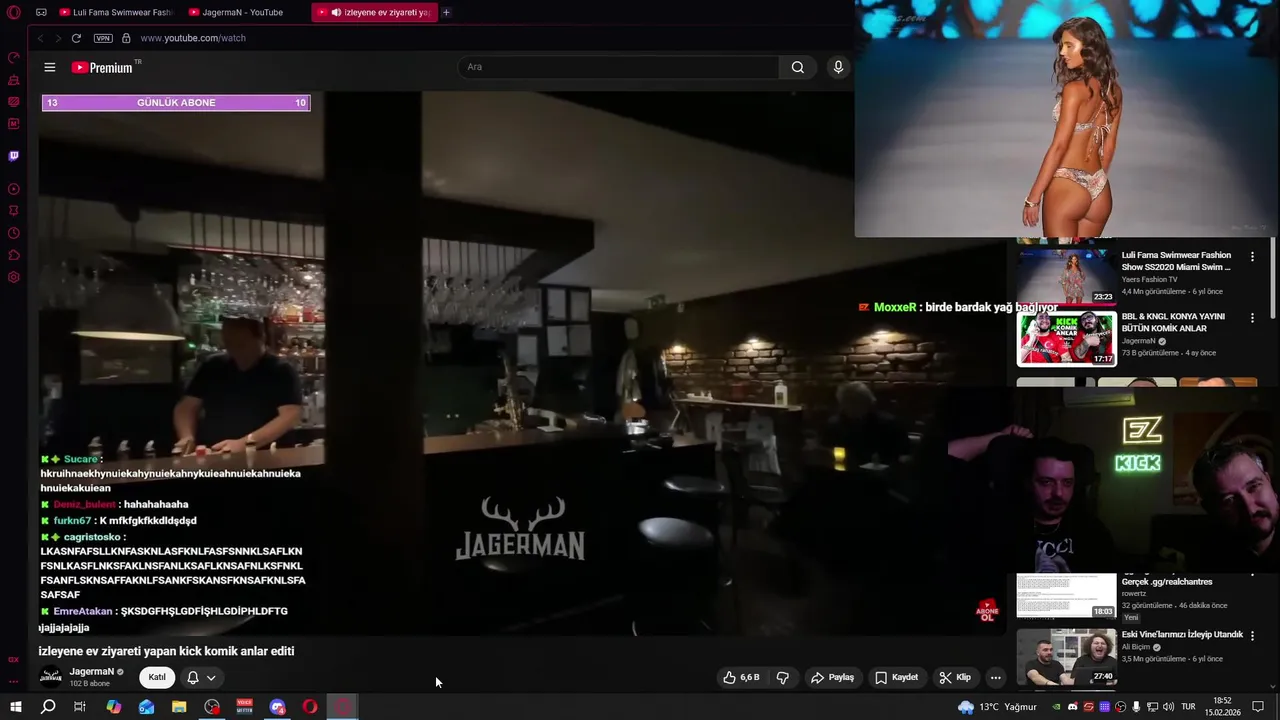Open the Gerçek .gg/realchantres video title
This screenshot has height=720, width=1280.
point(1167,581)
